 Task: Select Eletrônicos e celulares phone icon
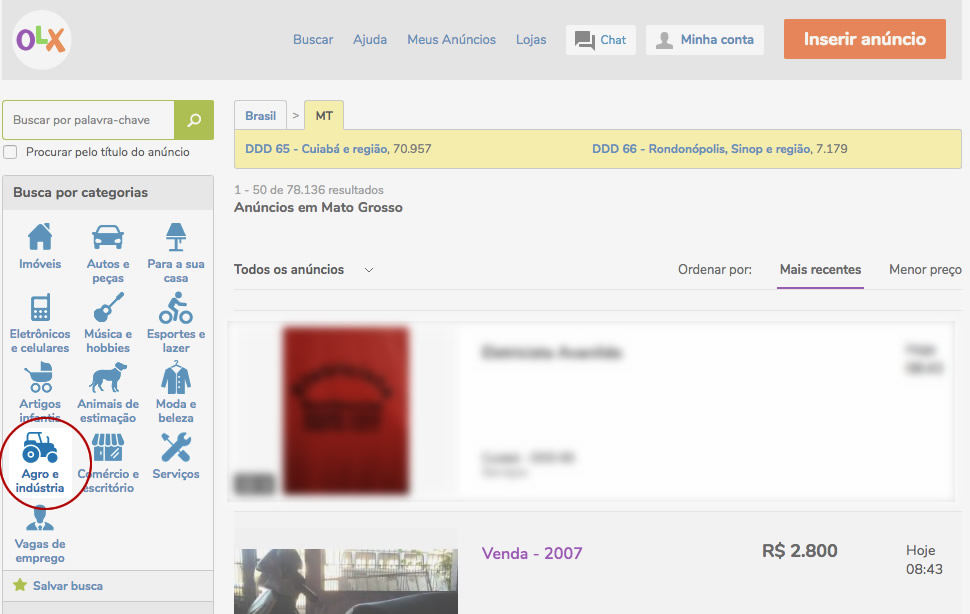(x=40, y=307)
